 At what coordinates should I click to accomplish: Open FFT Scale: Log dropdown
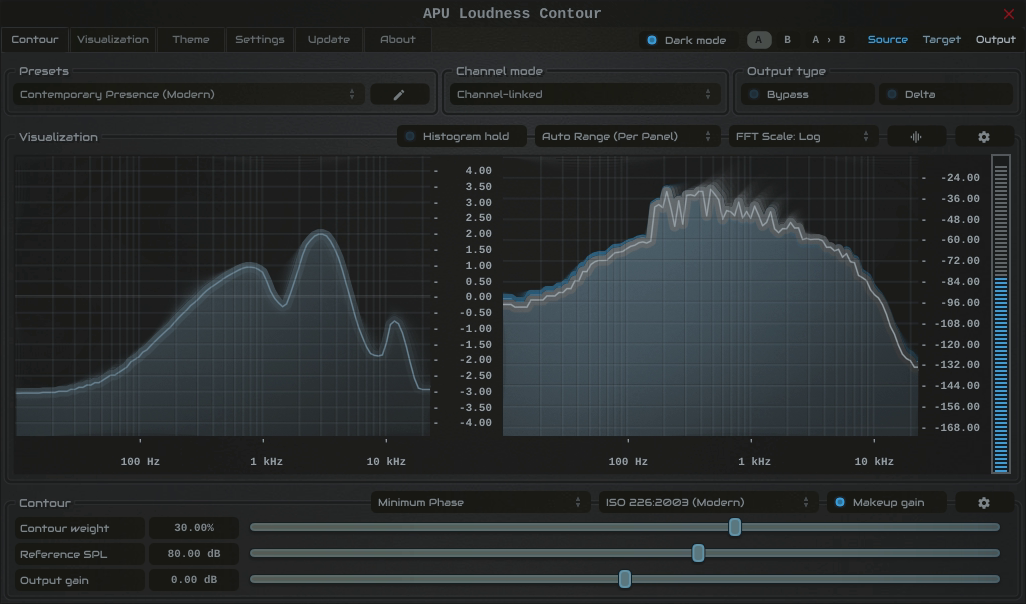803,137
